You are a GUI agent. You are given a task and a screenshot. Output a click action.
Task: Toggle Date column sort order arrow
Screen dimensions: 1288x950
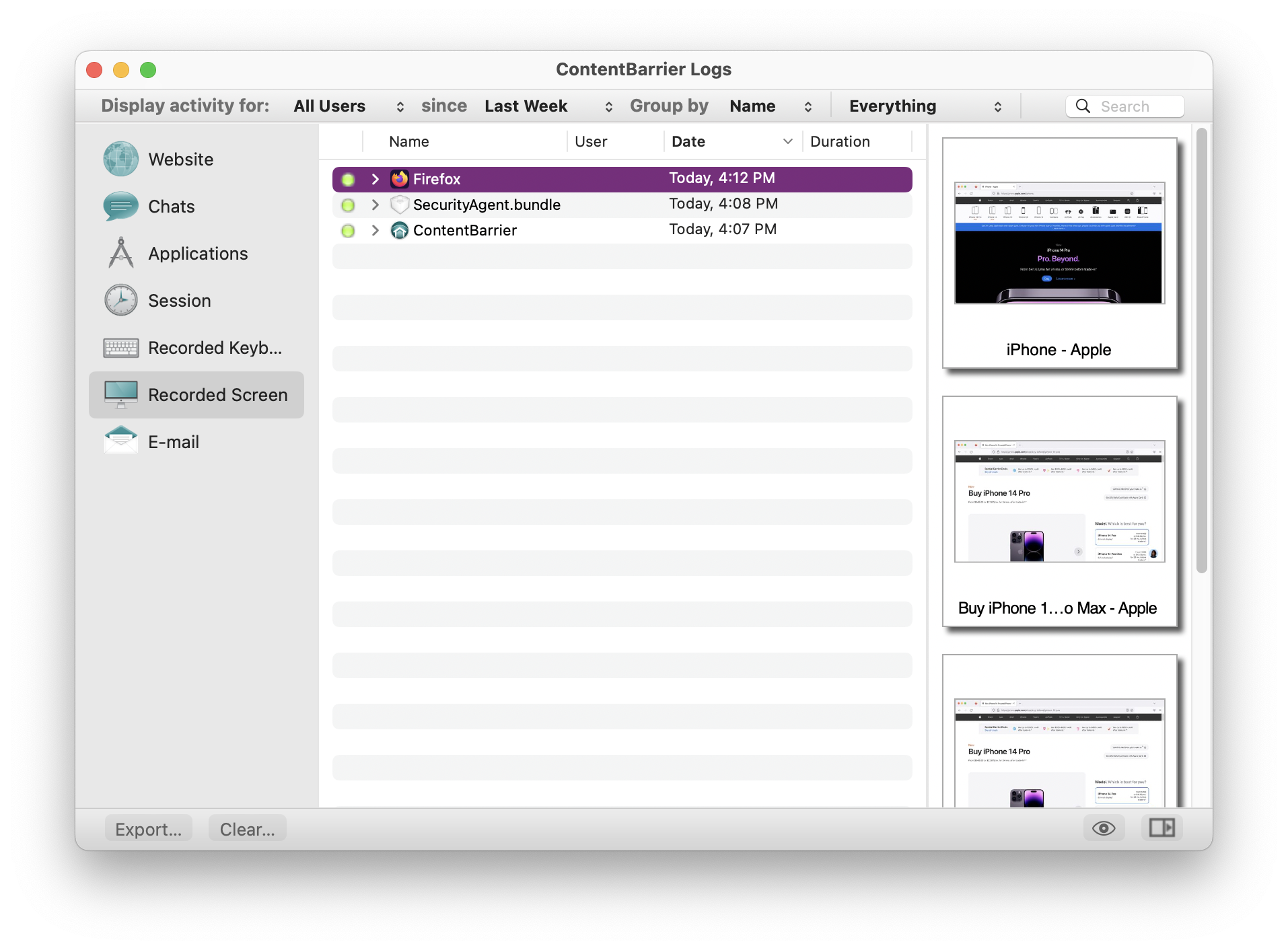click(x=788, y=142)
